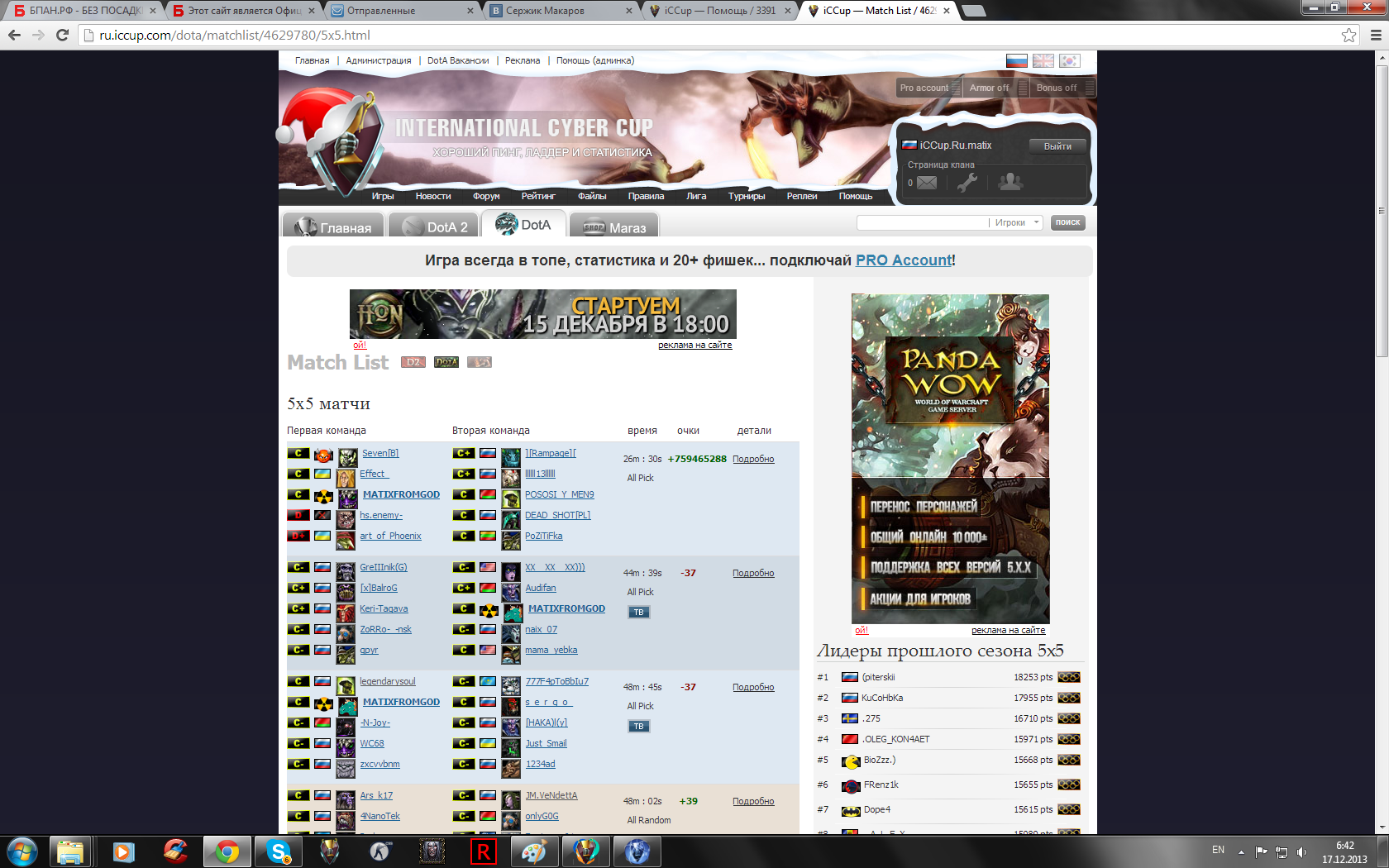Switch site language to Russian flag
Screen dimensions: 1389x868
point(1016,61)
